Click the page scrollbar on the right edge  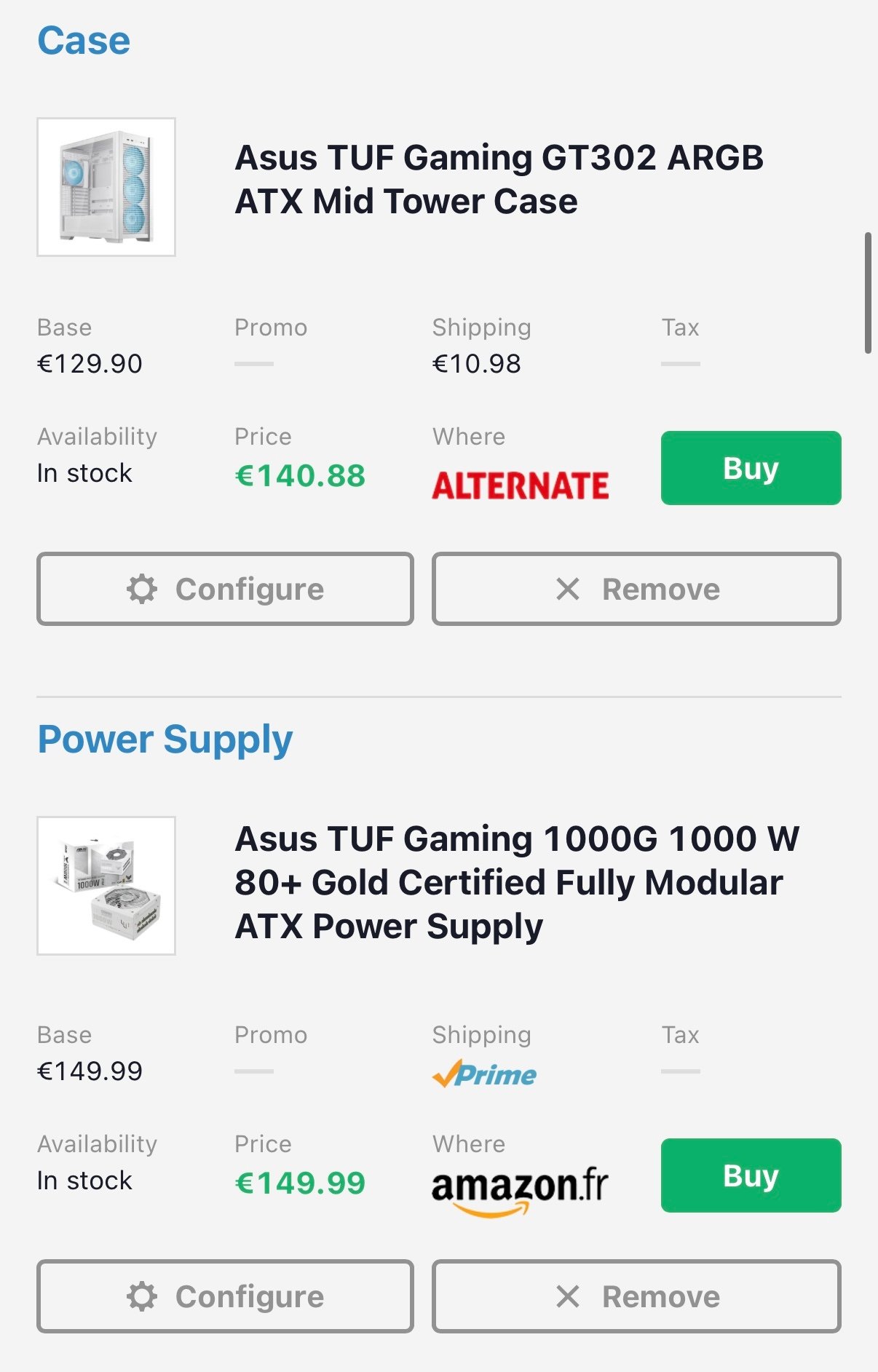pos(867,293)
